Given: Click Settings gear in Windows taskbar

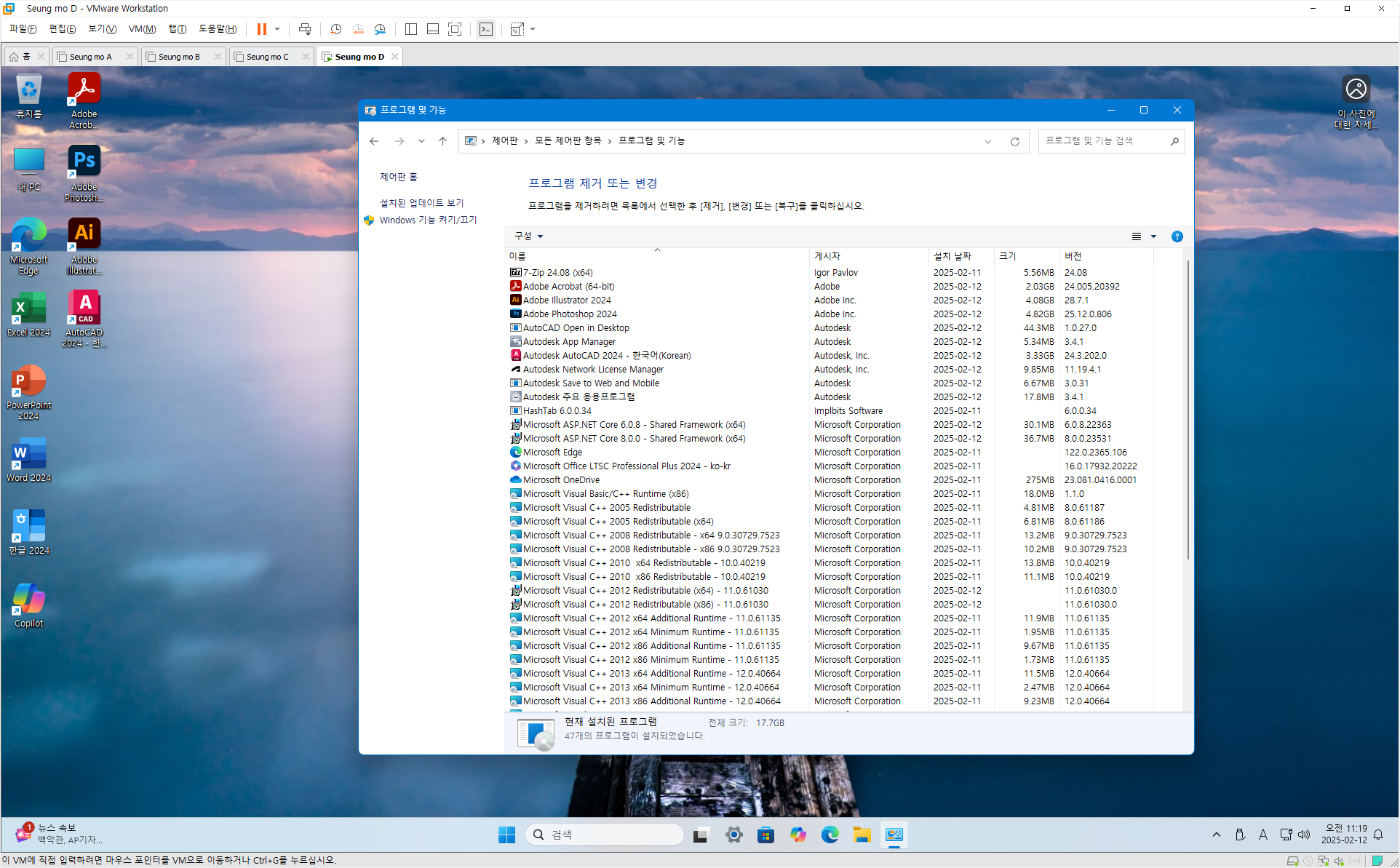Looking at the screenshot, I should click(x=733, y=835).
